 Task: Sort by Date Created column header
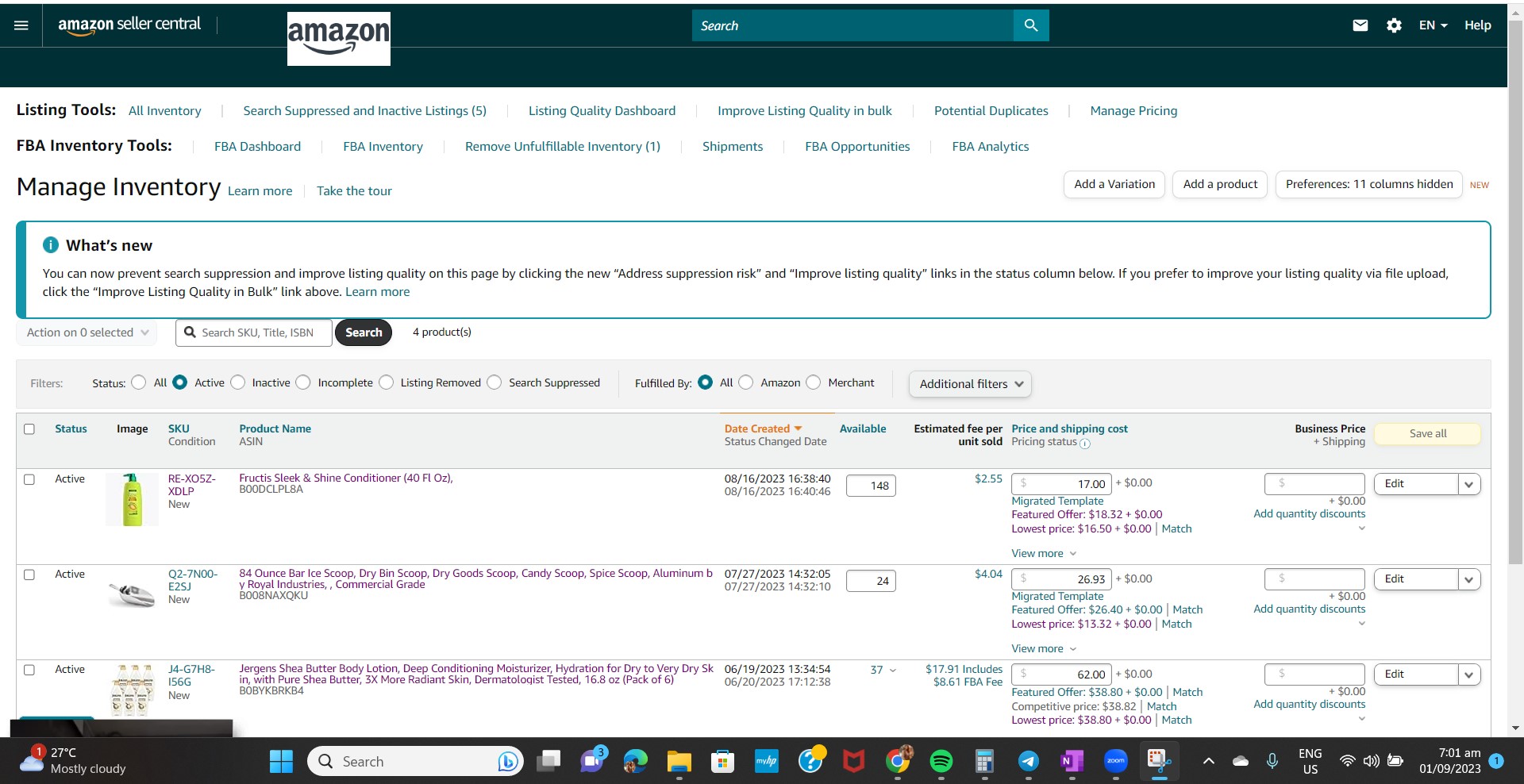(763, 429)
